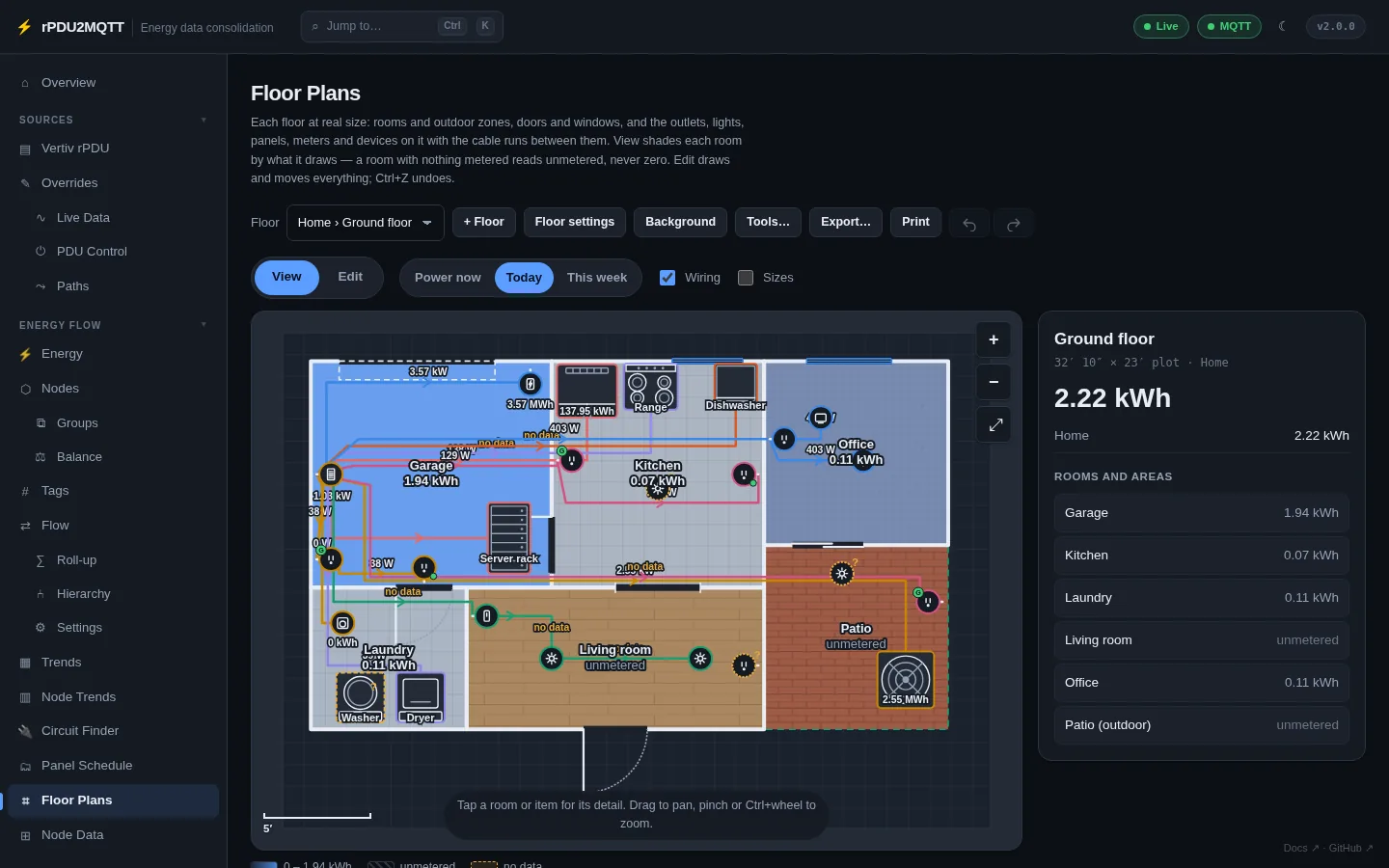Open Trends page

[114, 663]
